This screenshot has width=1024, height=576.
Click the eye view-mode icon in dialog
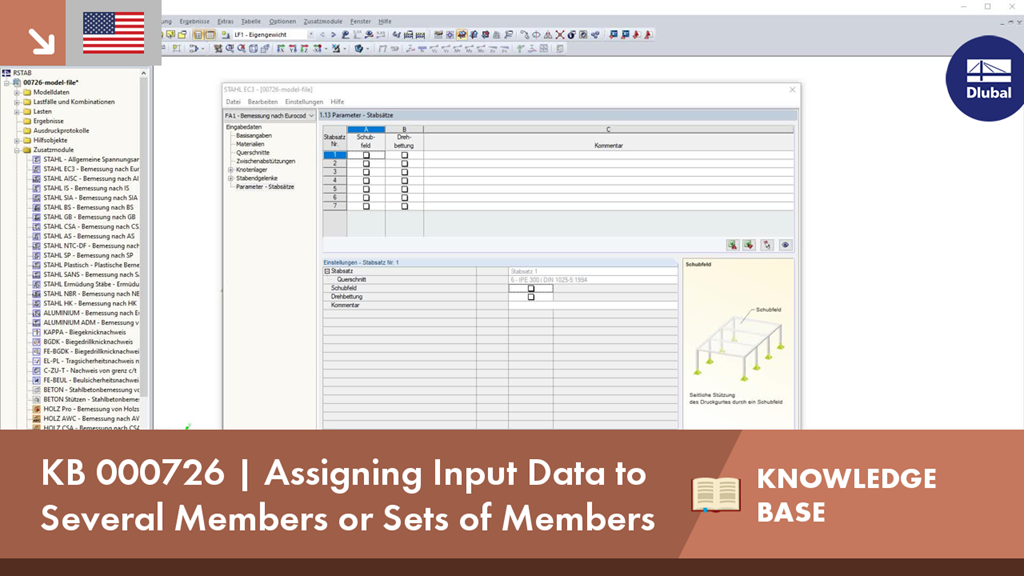(x=785, y=245)
